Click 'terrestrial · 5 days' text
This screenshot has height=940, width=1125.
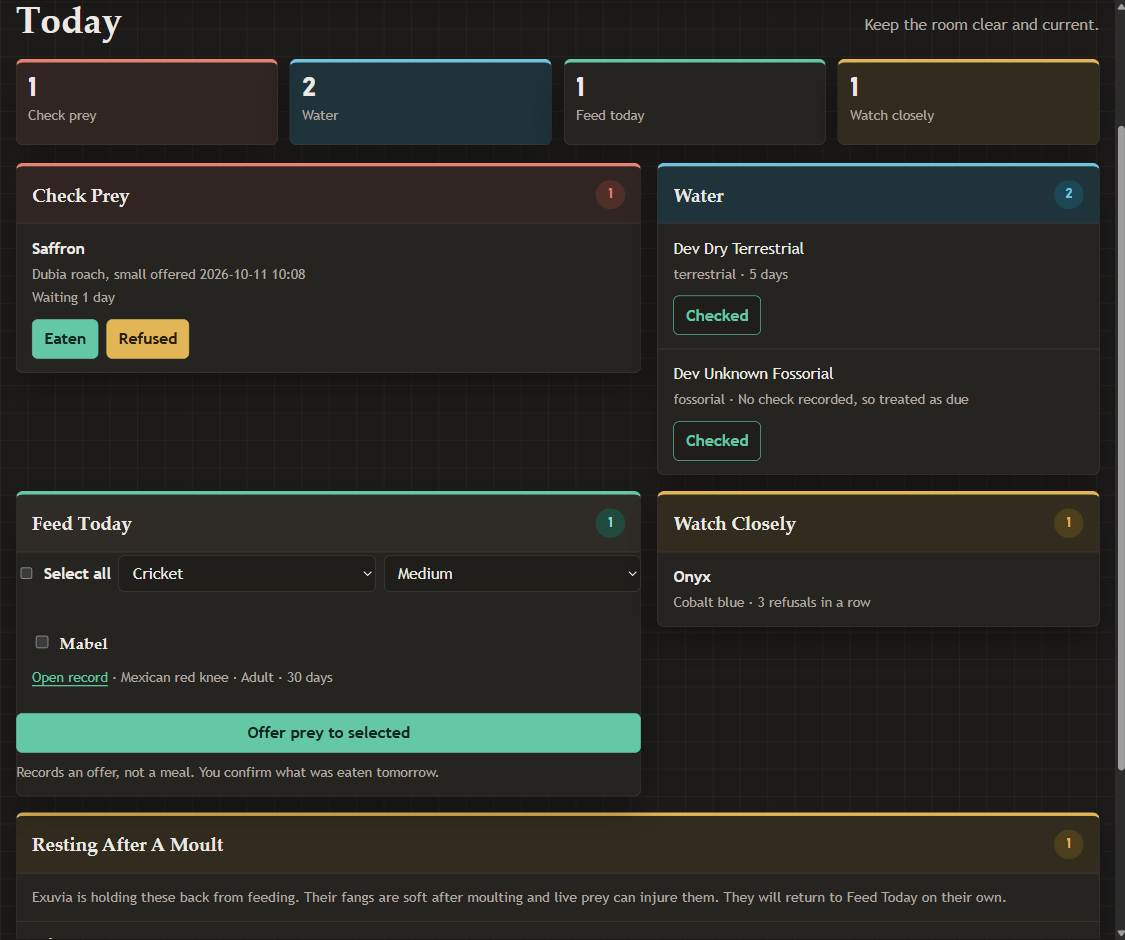pyautogui.click(x=730, y=274)
